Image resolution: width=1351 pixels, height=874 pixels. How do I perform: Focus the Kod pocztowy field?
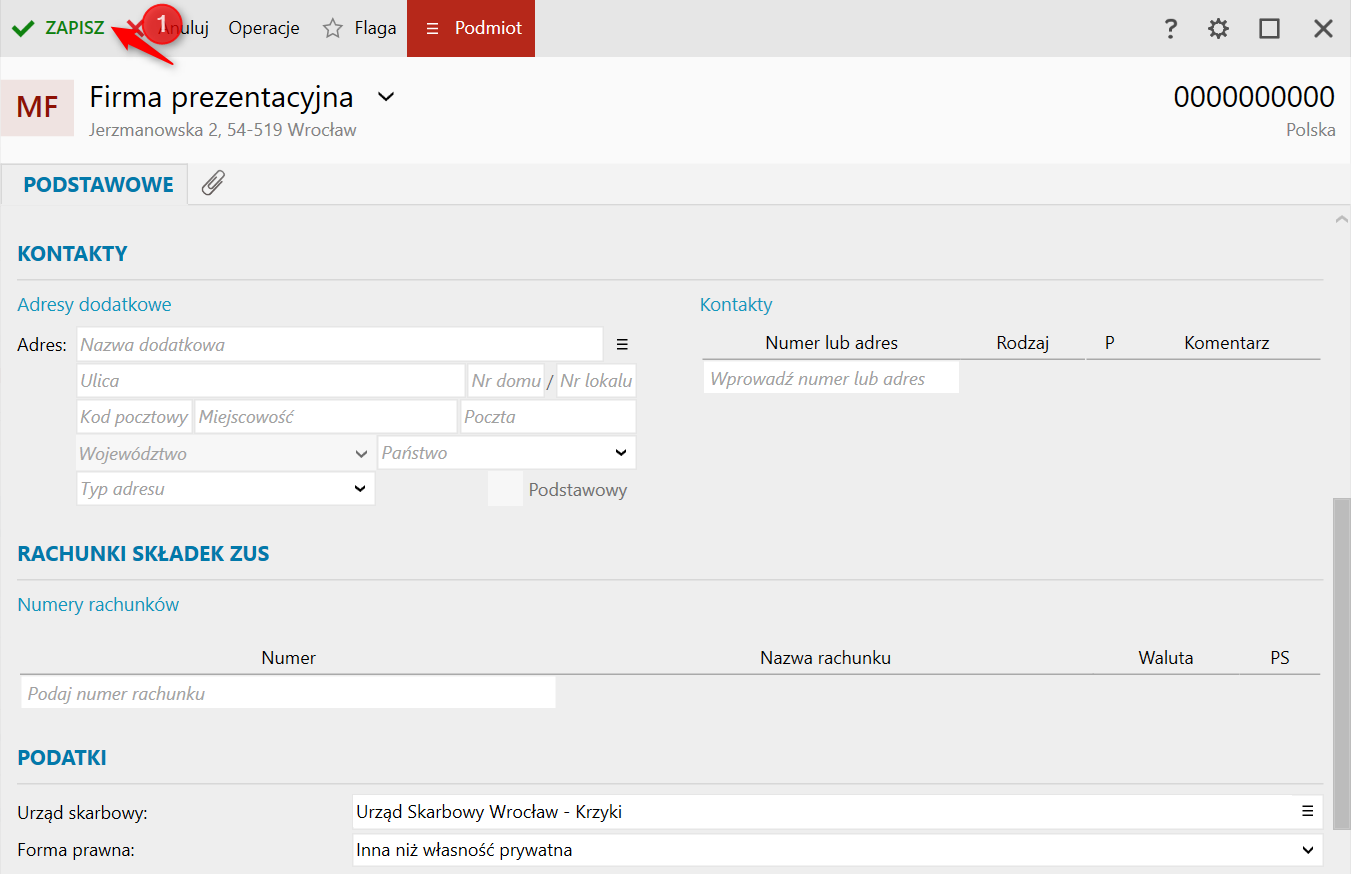(x=134, y=417)
